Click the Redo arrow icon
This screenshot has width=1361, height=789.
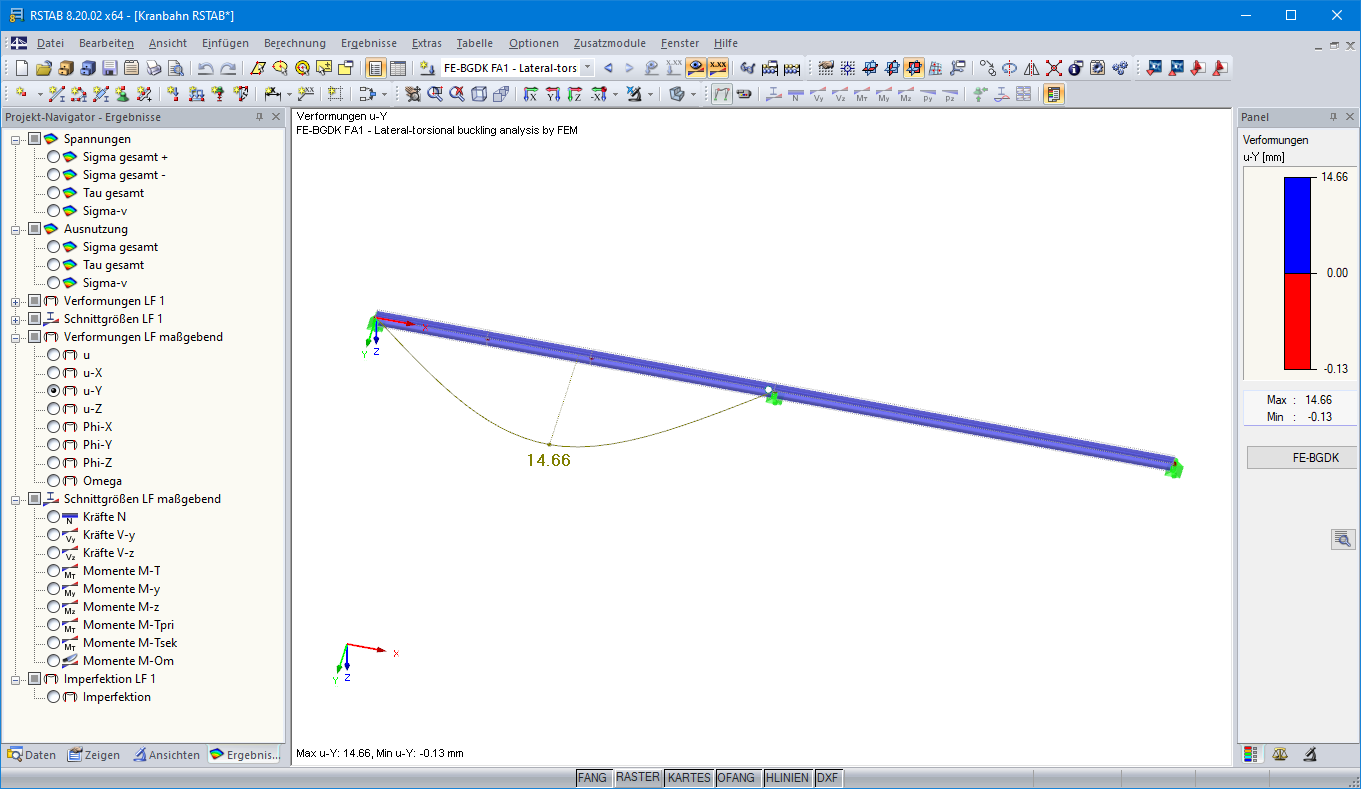click(x=228, y=68)
